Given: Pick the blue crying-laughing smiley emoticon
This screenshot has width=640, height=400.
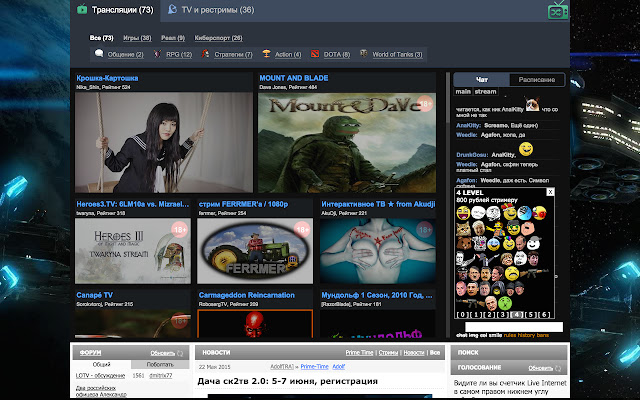Looking at the screenshot, I should pos(493,244).
